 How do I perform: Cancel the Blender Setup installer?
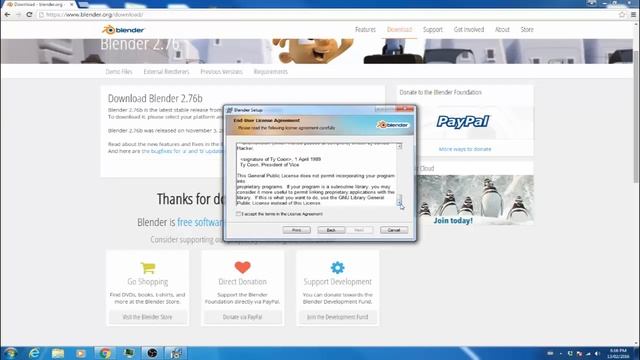pos(394,230)
